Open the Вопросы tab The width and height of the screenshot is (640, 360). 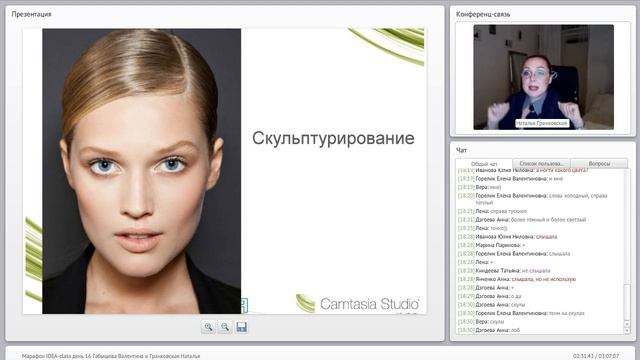599,163
